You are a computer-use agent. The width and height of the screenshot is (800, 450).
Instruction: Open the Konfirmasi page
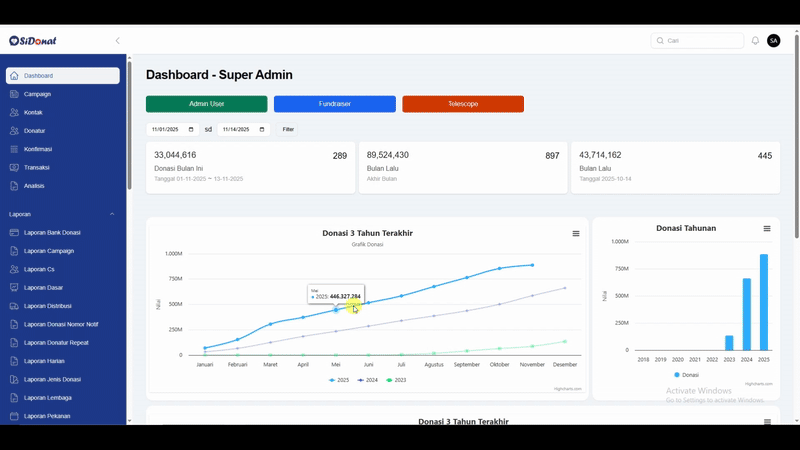click(x=63, y=149)
